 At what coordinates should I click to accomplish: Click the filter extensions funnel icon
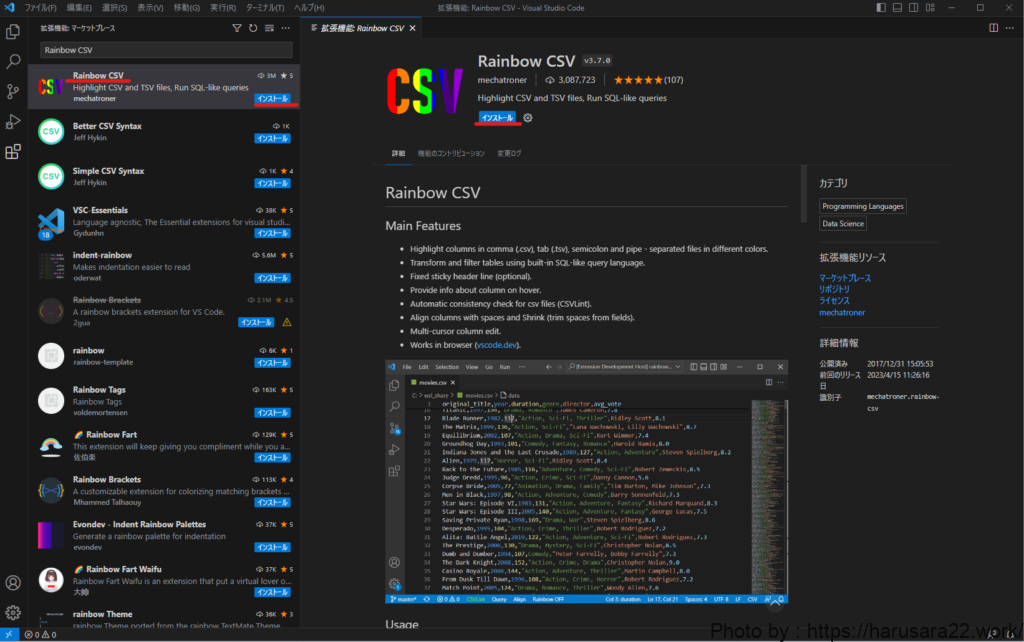point(236,29)
